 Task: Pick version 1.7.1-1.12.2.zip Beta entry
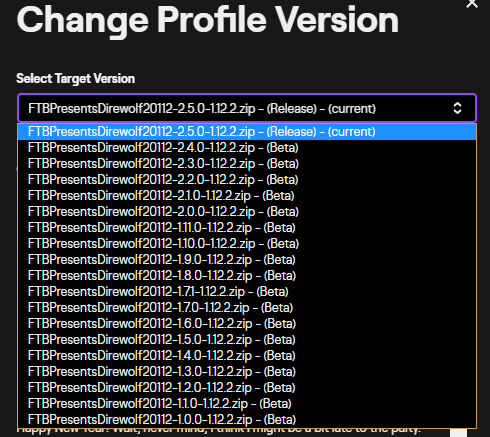pos(247,292)
